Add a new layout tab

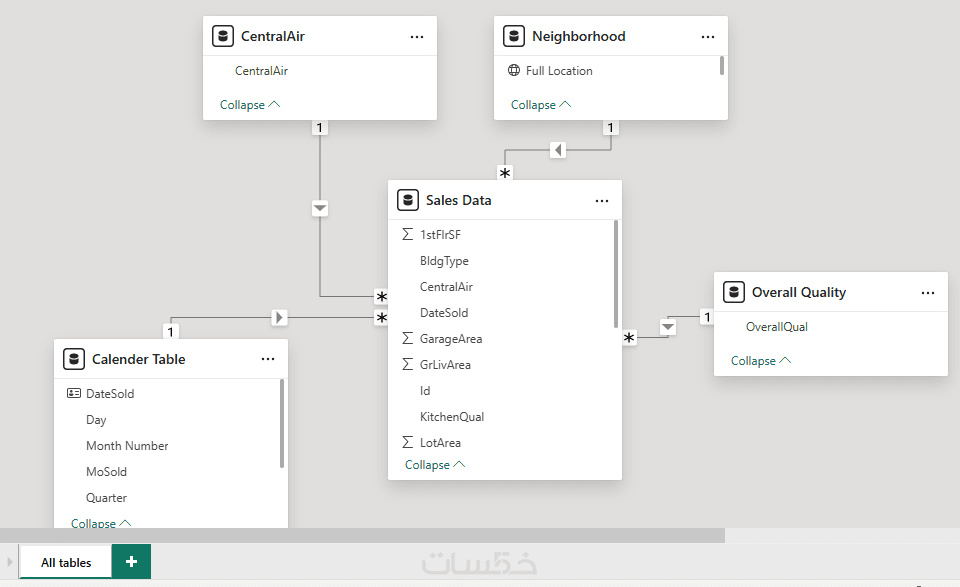click(x=131, y=562)
